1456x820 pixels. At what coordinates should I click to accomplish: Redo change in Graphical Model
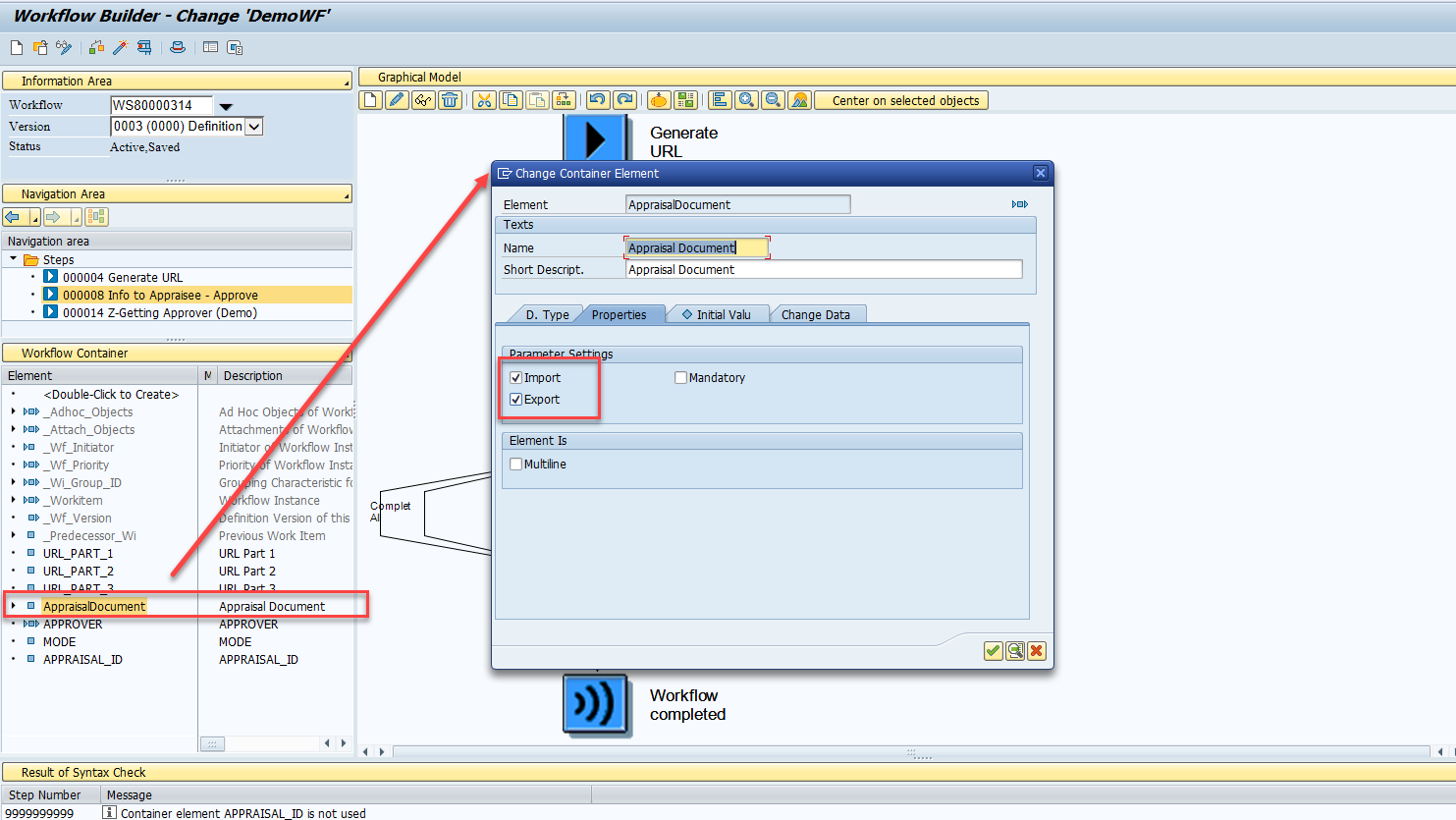pos(624,100)
